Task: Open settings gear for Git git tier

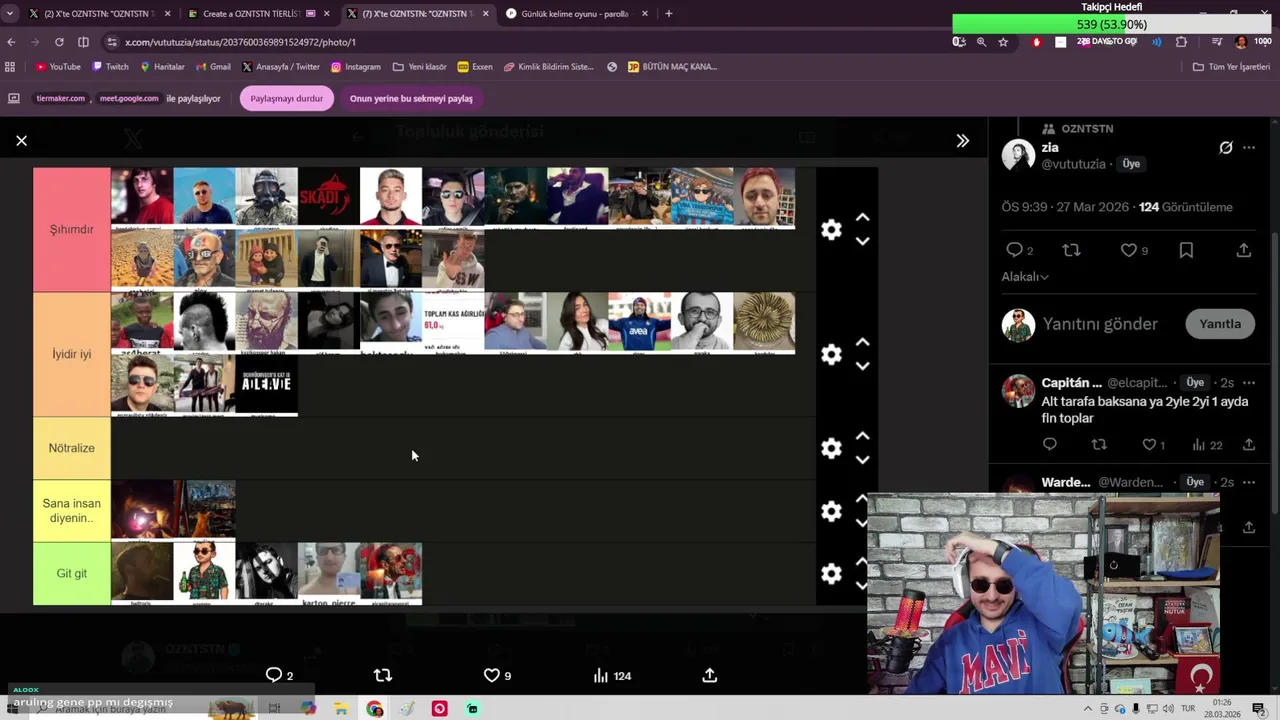Action: coord(831,573)
